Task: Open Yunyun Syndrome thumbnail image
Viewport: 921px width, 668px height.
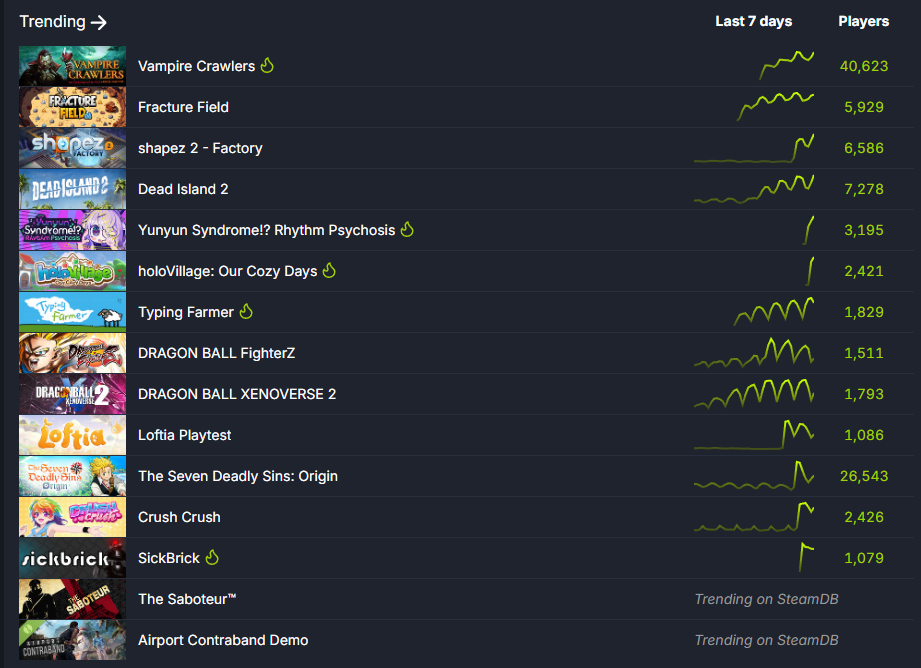Action: click(72, 230)
